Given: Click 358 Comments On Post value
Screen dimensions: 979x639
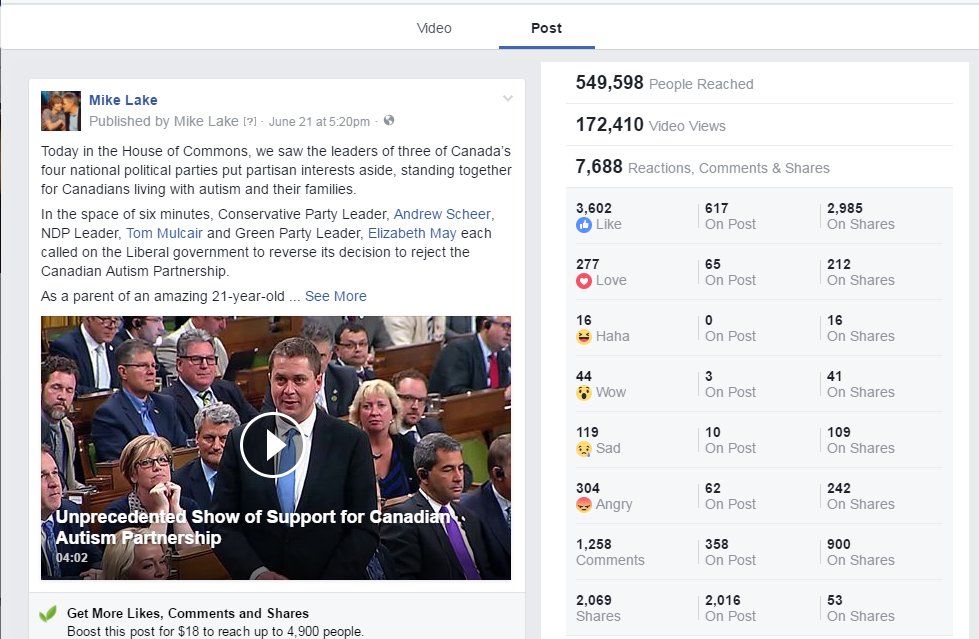Looking at the screenshot, I should point(717,544).
